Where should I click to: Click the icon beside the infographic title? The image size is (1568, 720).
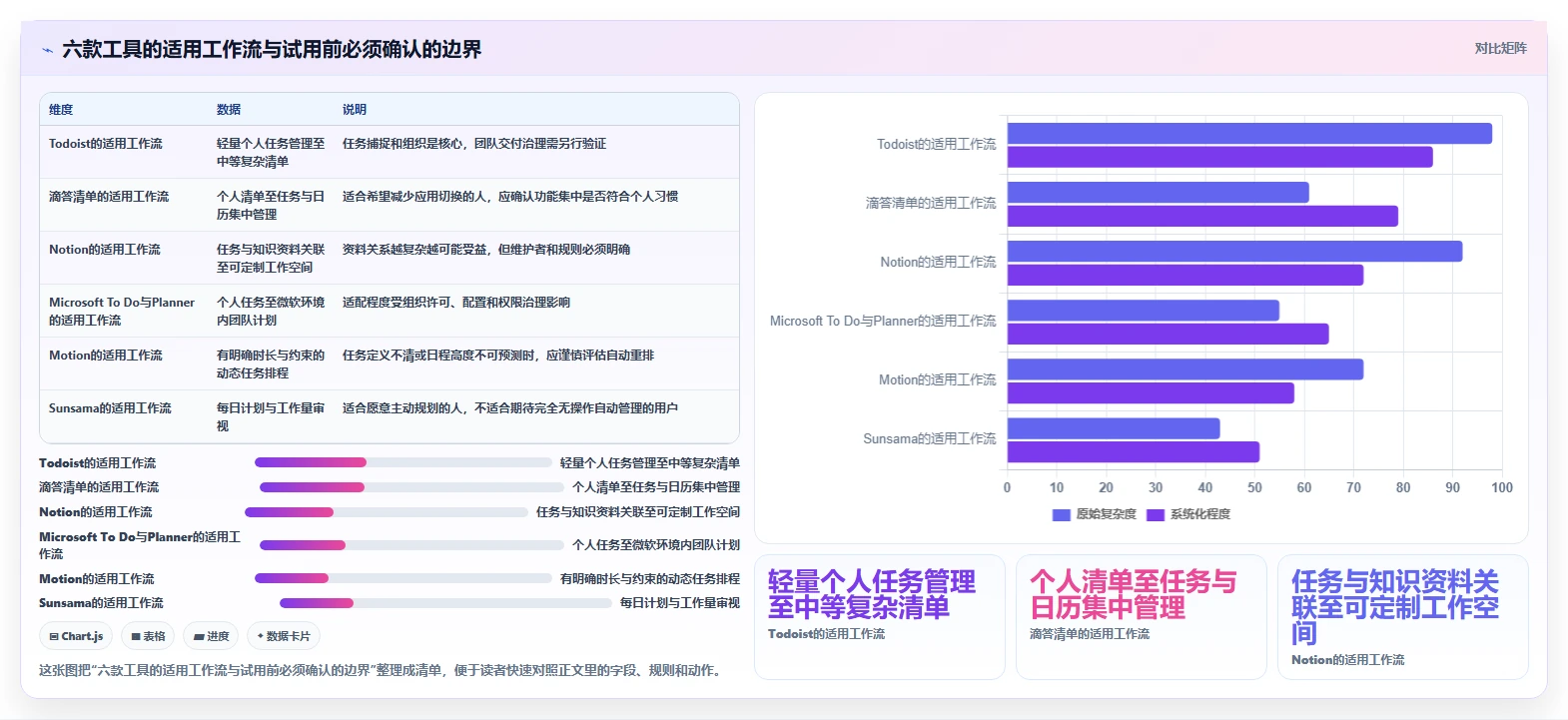pyautogui.click(x=47, y=50)
